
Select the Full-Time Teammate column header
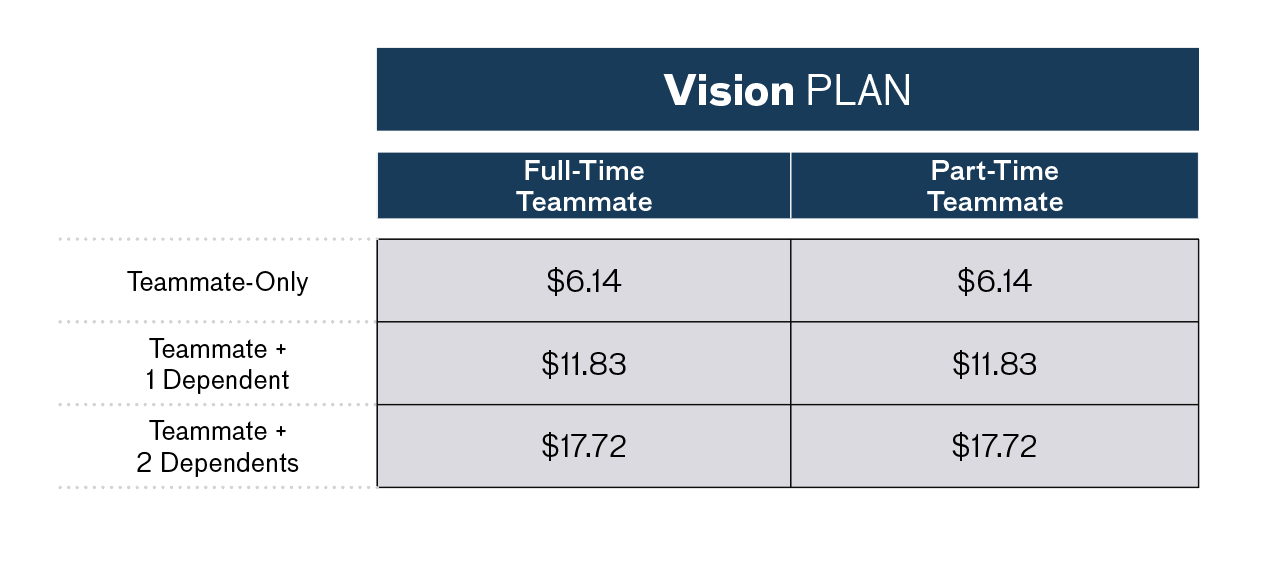[x=584, y=186]
